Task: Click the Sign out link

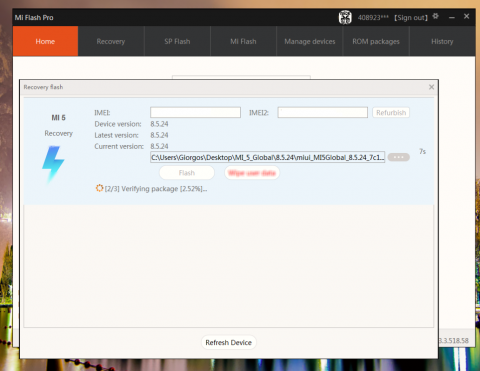Action: coord(411,18)
